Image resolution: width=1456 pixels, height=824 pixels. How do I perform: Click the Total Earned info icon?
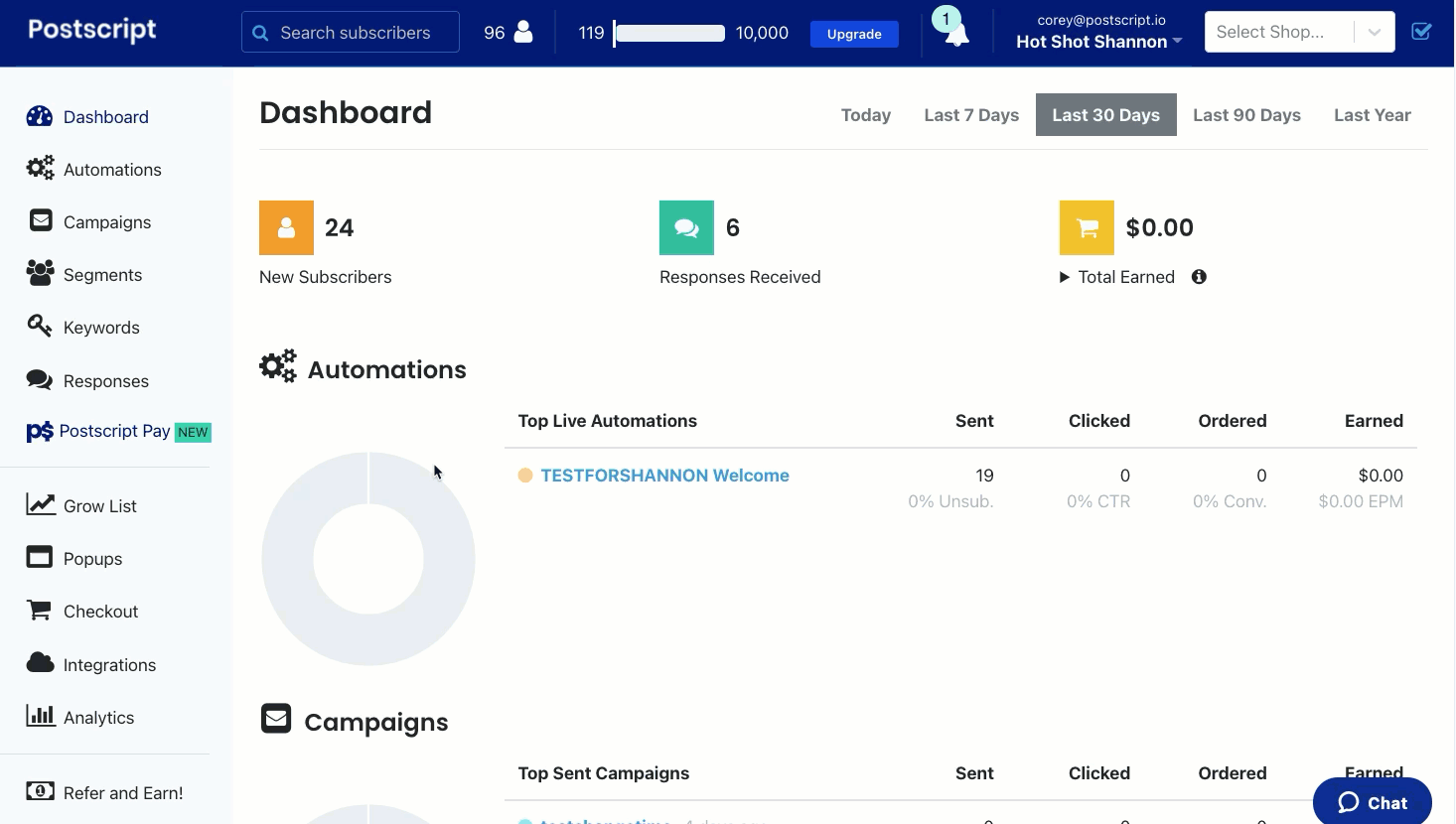pyautogui.click(x=1199, y=277)
